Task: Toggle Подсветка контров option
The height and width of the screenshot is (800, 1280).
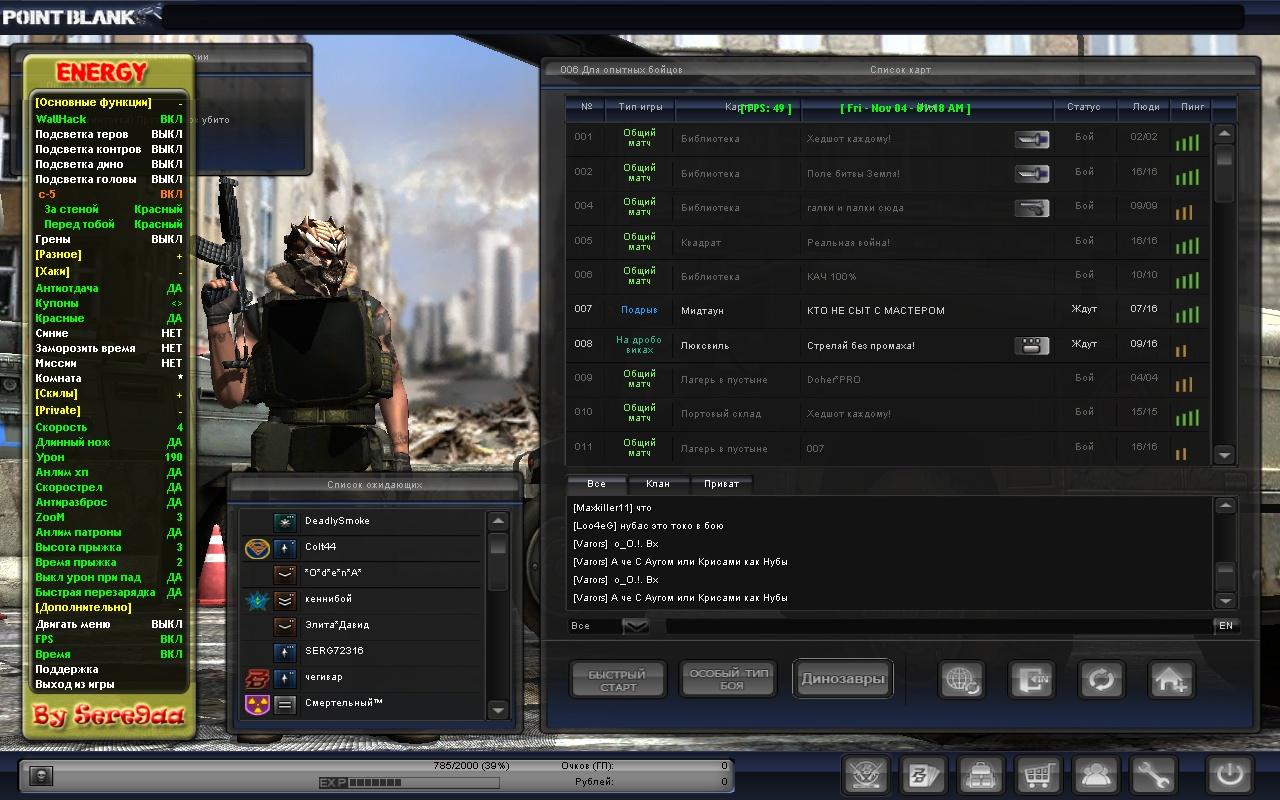Action: click(x=108, y=149)
